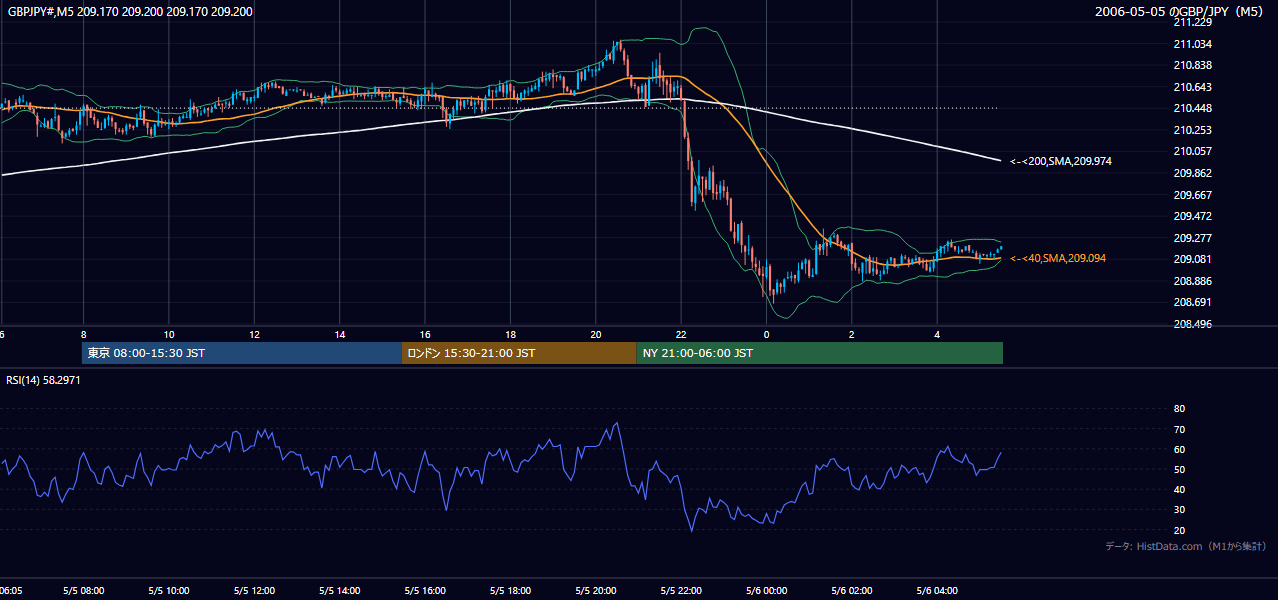The image size is (1278, 600).
Task: Click the 5/6 04:00 time label
Action: [937, 591]
